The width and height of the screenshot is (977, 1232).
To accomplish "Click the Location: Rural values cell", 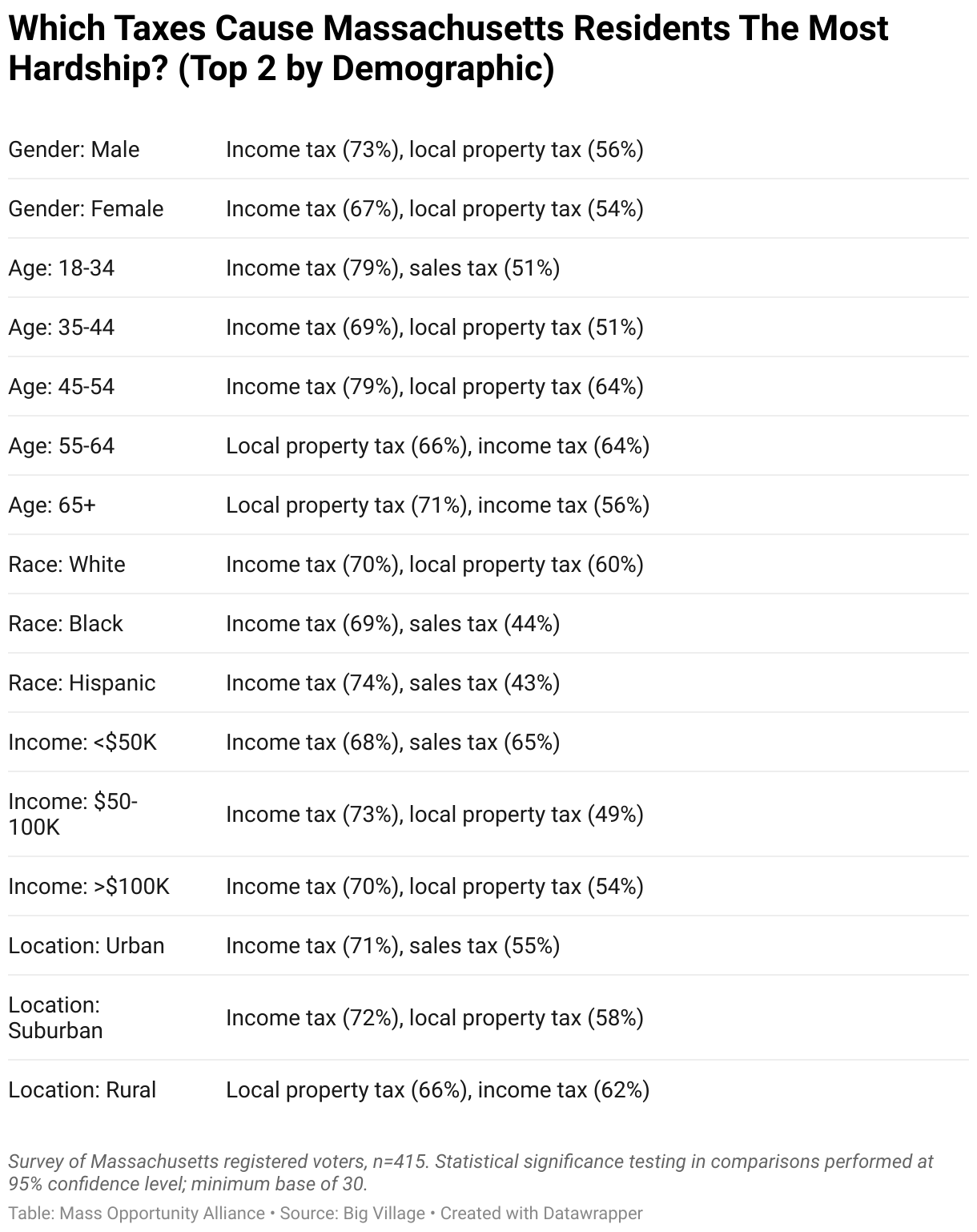I will [438, 1090].
